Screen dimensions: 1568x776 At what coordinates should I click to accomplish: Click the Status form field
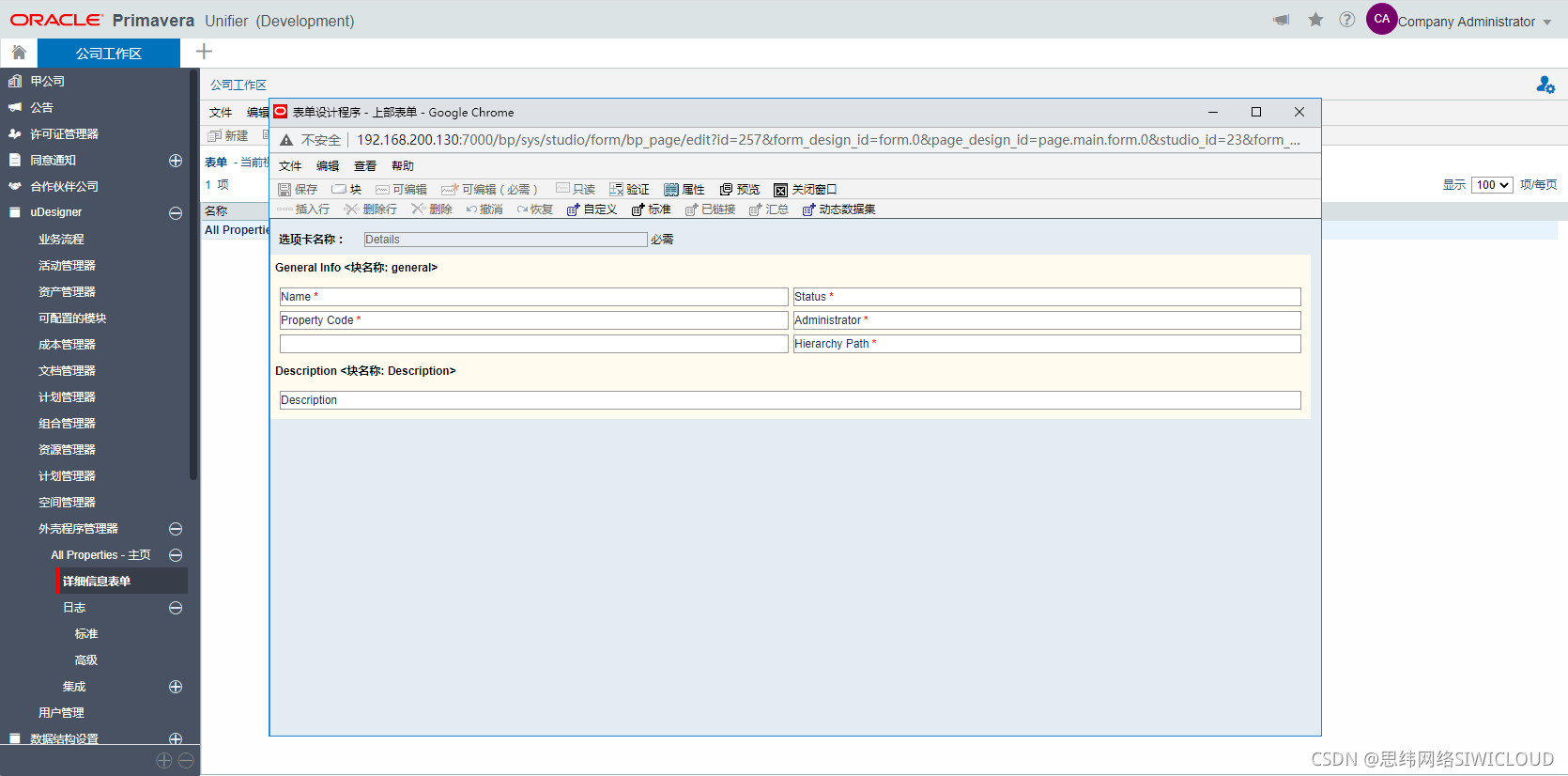(1047, 297)
